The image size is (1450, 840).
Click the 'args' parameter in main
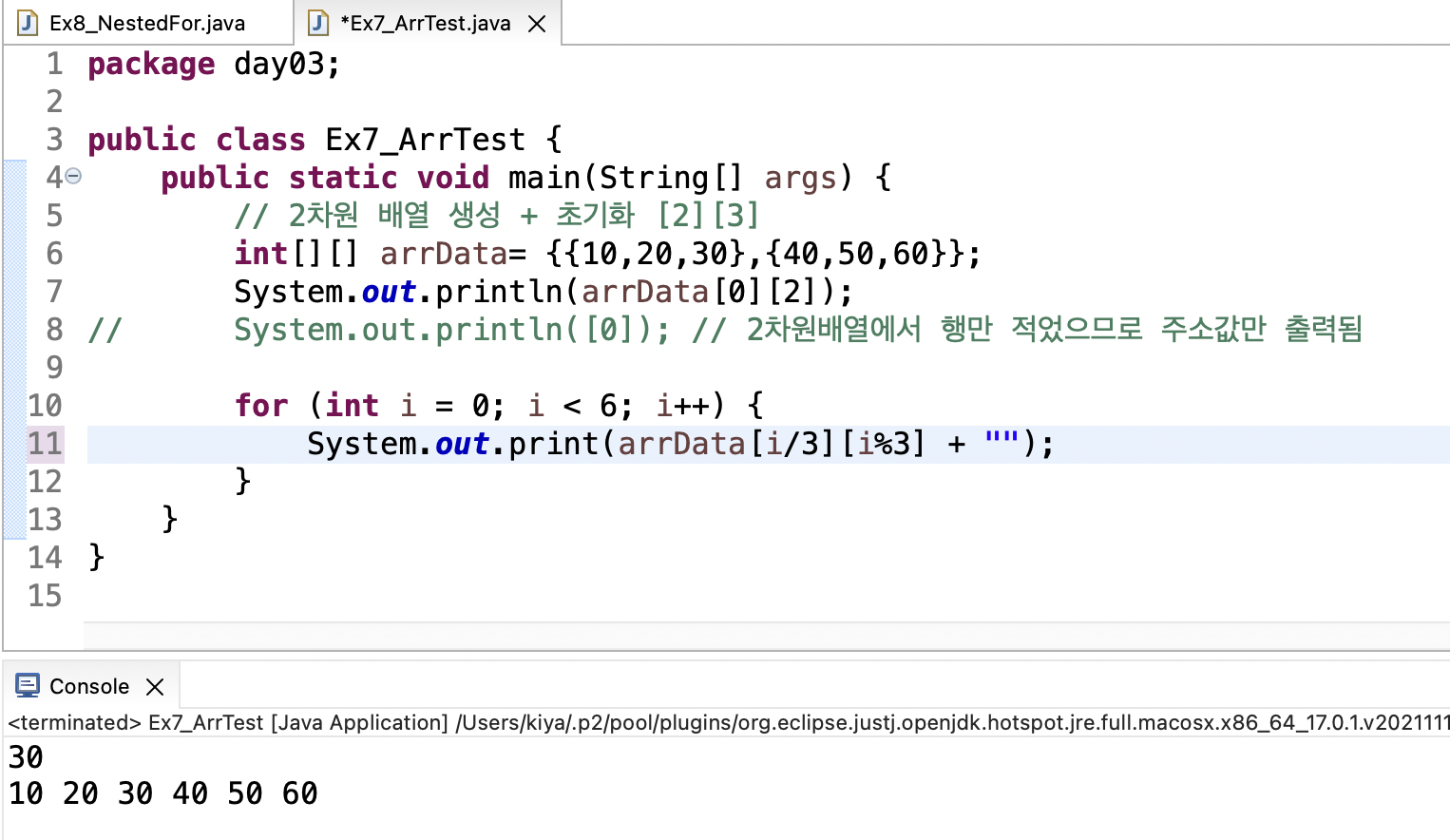[x=800, y=179]
